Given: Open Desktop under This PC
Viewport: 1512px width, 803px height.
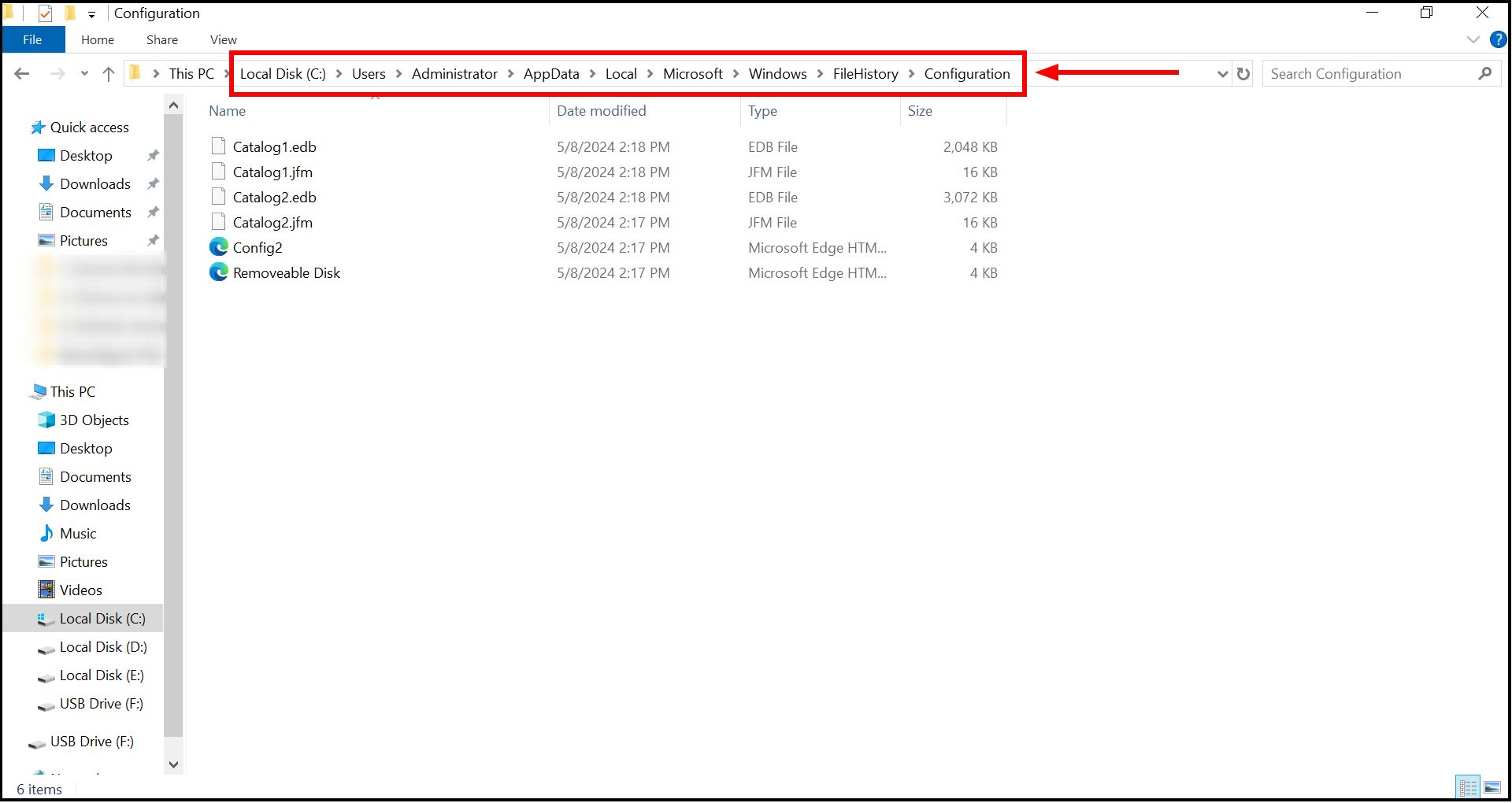Looking at the screenshot, I should pyautogui.click(x=86, y=449).
